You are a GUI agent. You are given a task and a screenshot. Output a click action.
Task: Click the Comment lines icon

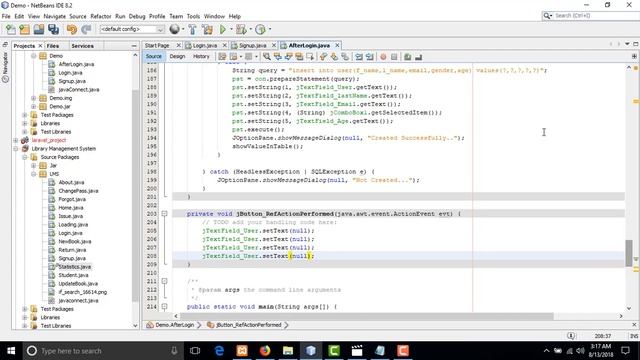(407, 57)
